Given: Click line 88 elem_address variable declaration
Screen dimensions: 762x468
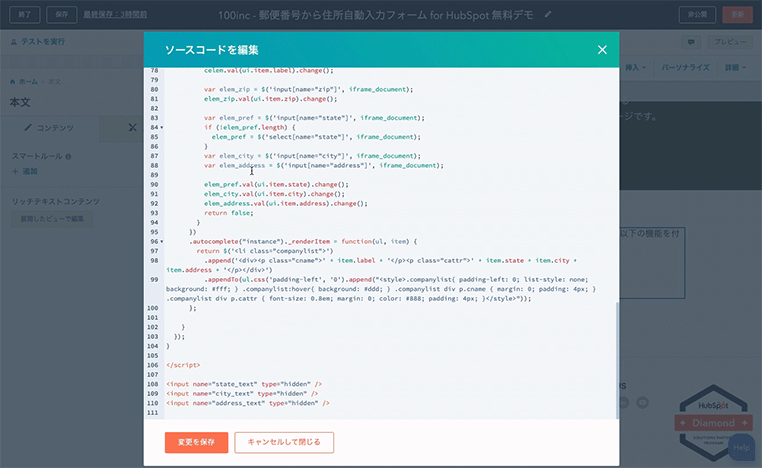Looking at the screenshot, I should [324, 165].
